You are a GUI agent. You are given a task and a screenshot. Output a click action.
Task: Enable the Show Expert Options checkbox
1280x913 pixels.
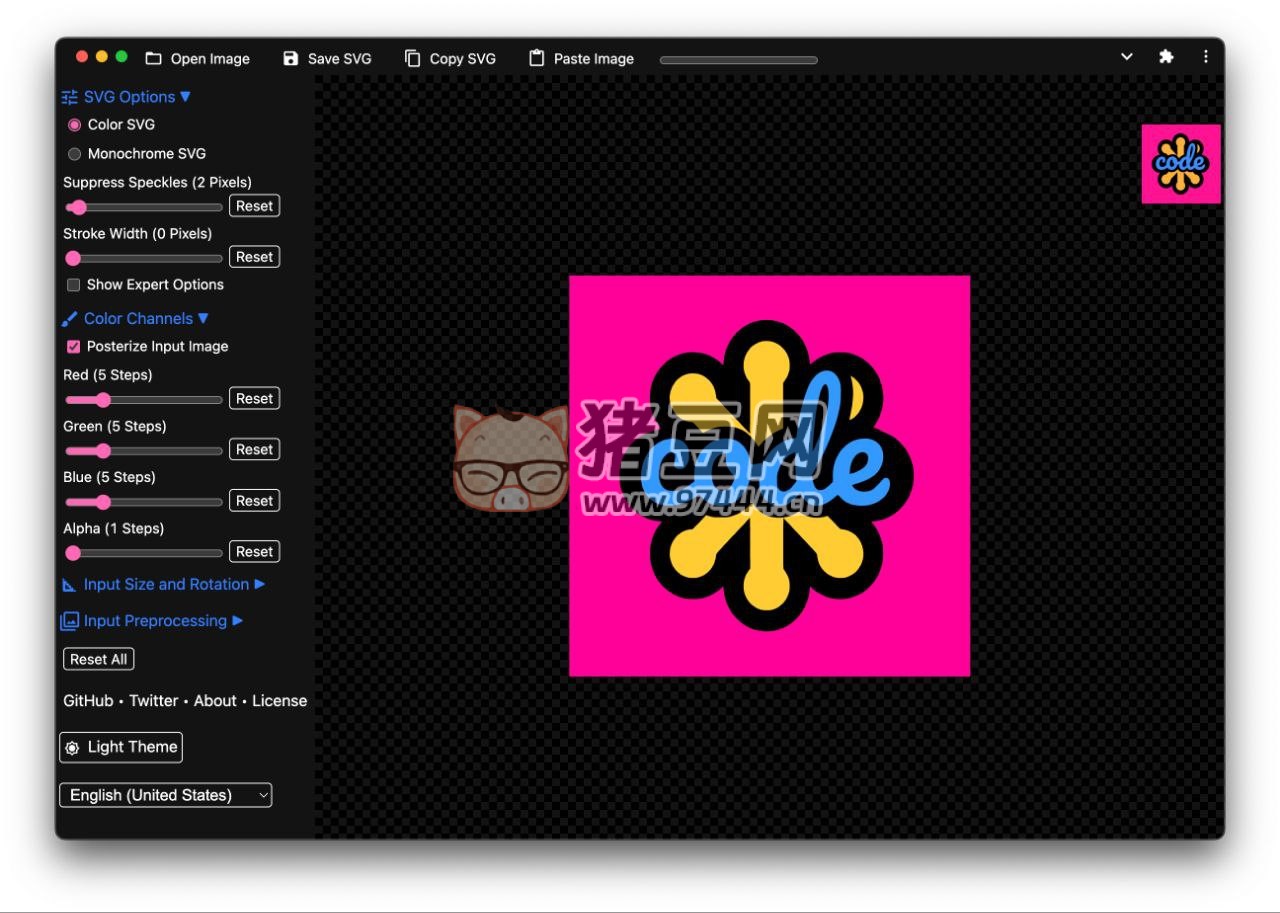(x=73, y=285)
